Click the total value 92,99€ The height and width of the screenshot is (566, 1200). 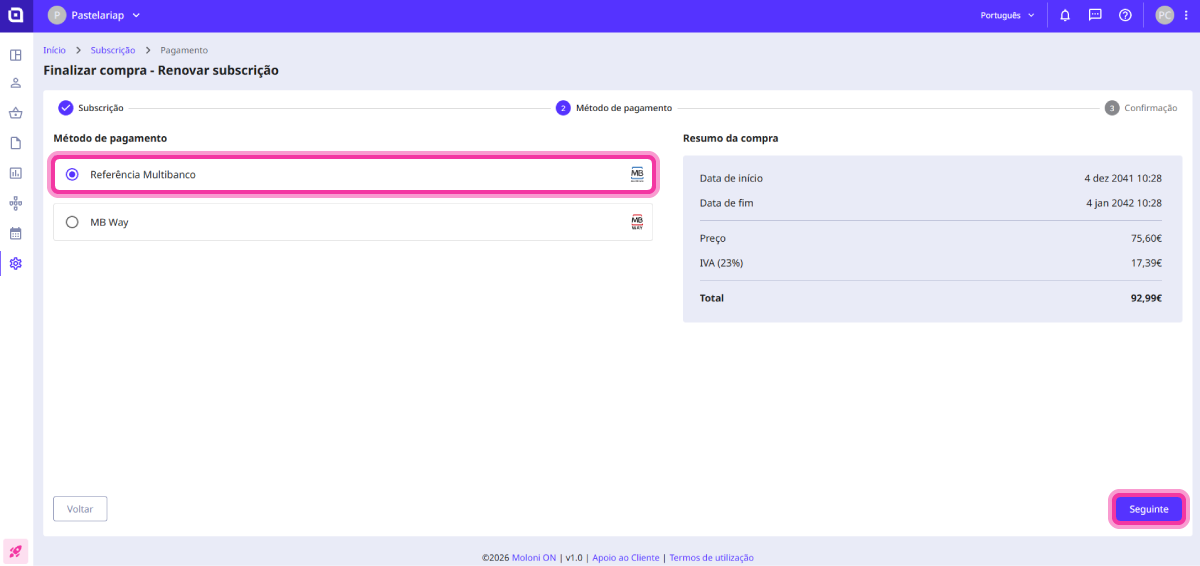(1146, 298)
